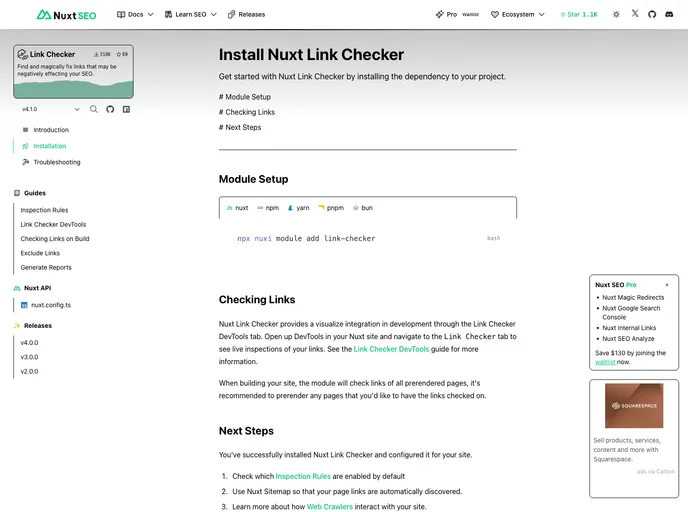Click the npx nuxi module add code line
The width and height of the screenshot is (688, 512).
pyautogui.click(x=306, y=239)
